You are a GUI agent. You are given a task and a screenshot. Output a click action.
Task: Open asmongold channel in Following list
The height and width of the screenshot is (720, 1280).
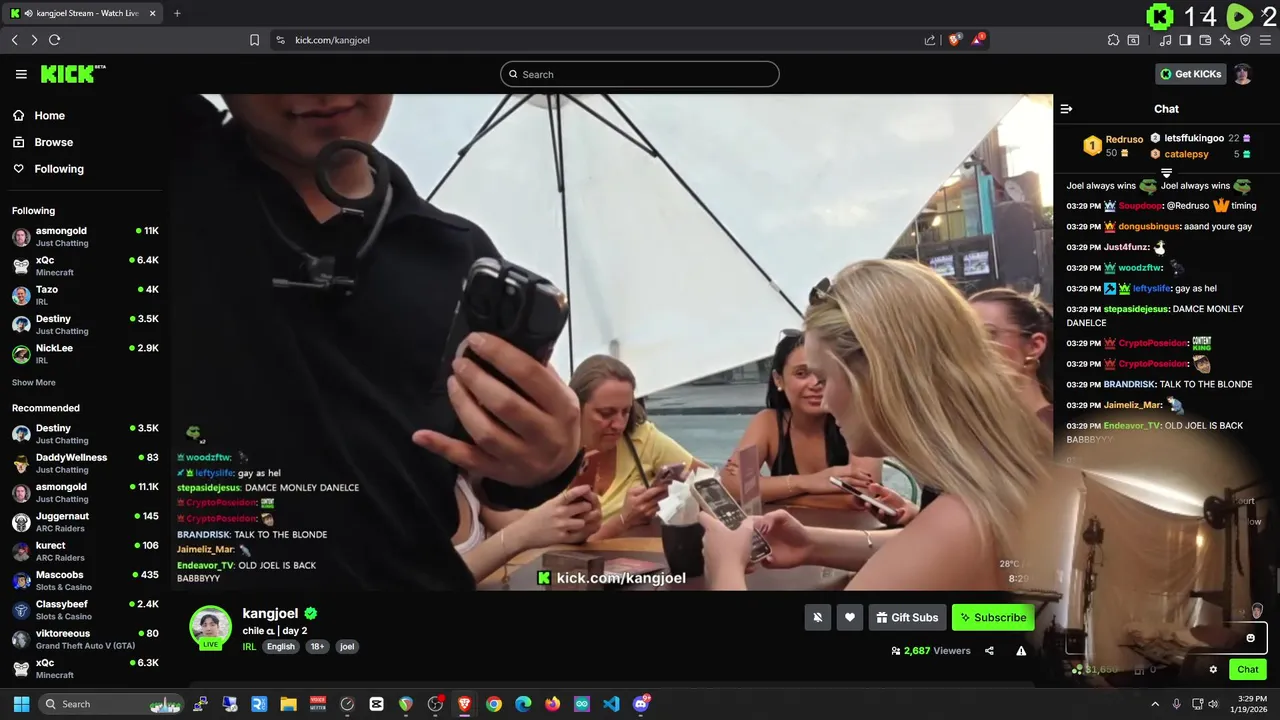(x=85, y=236)
